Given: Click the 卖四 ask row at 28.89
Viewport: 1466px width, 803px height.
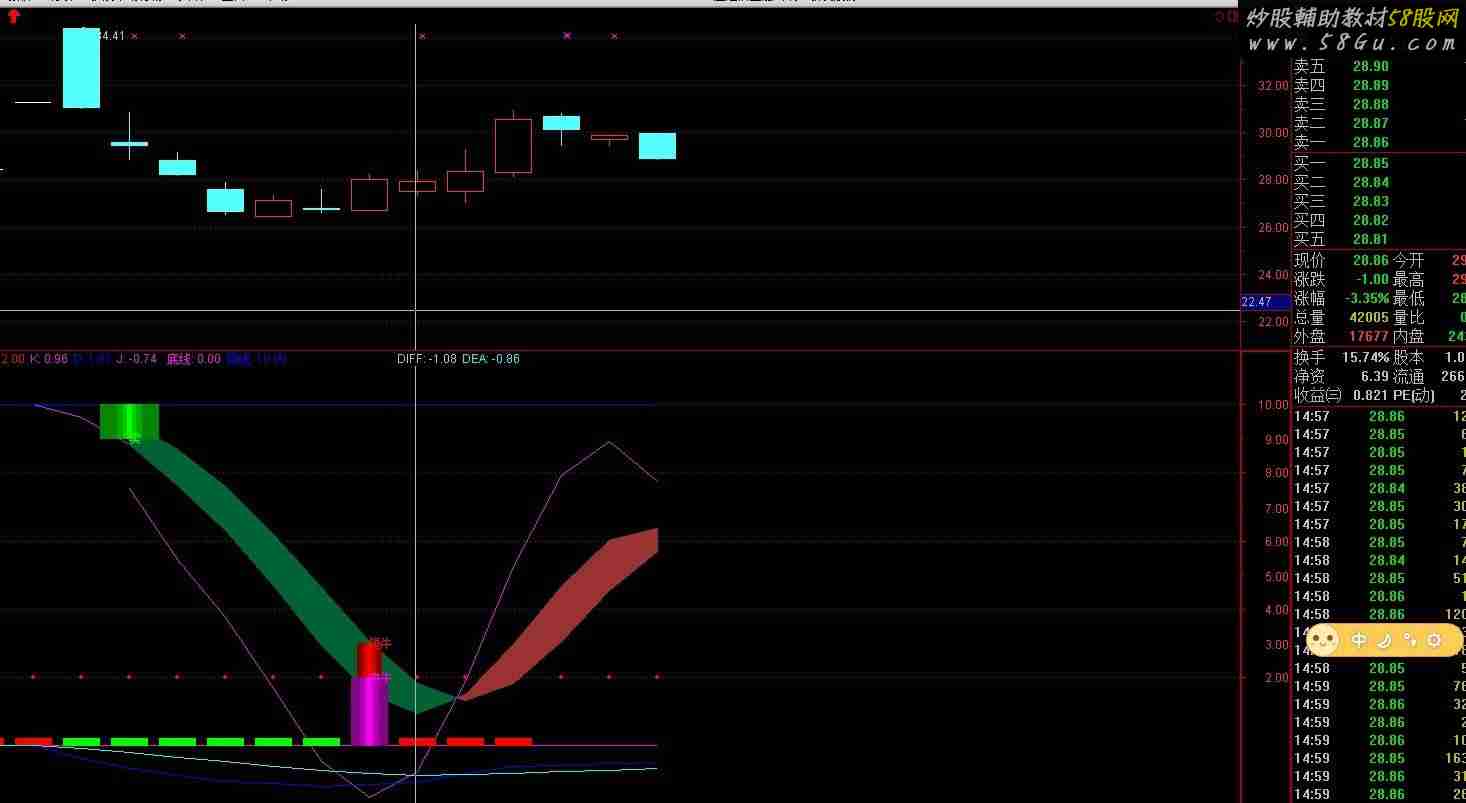Looking at the screenshot, I should coord(1378,86).
